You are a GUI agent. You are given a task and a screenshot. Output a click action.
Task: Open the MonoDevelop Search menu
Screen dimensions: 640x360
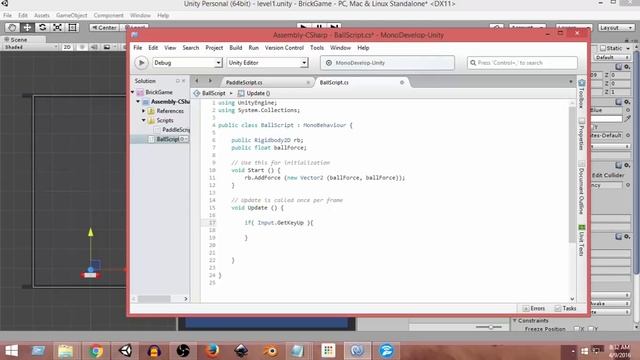click(191, 48)
